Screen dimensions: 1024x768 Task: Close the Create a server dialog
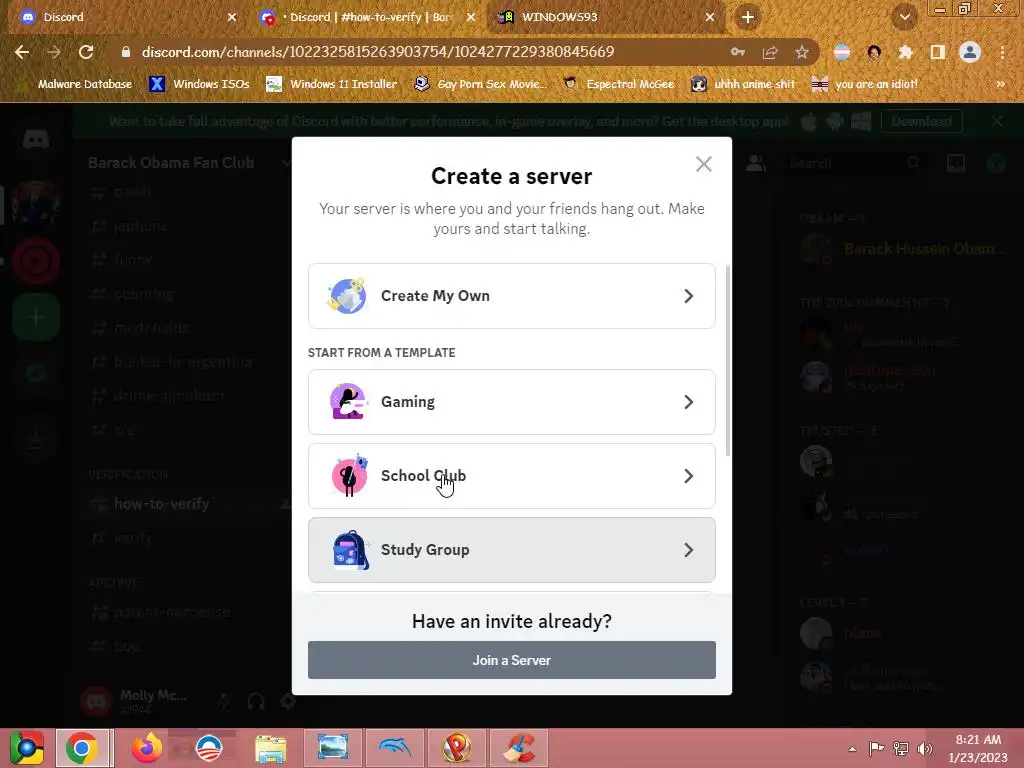[703, 164]
